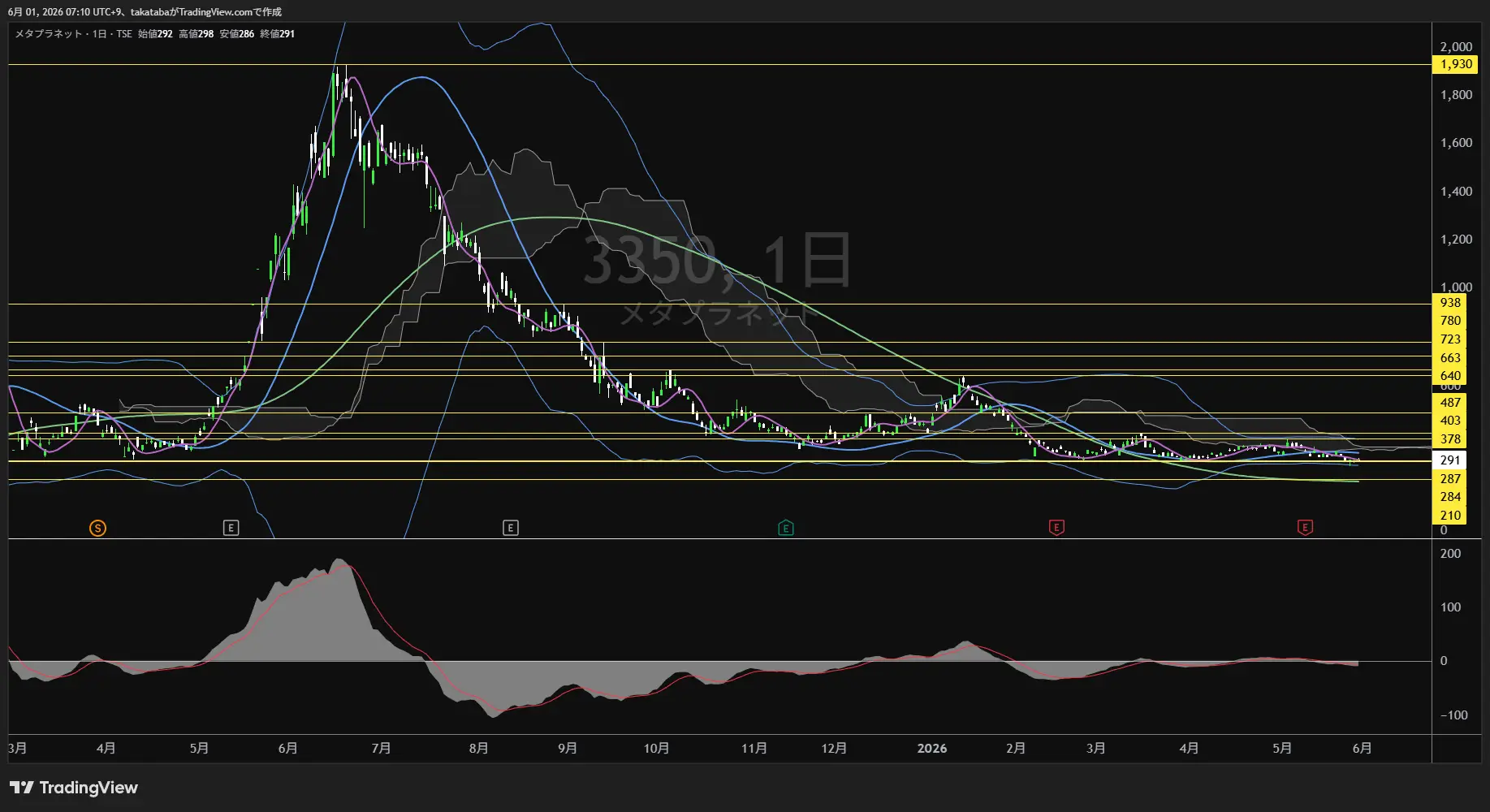Click grey E earnings marker left of price spike
The image size is (1490, 812).
click(231, 529)
